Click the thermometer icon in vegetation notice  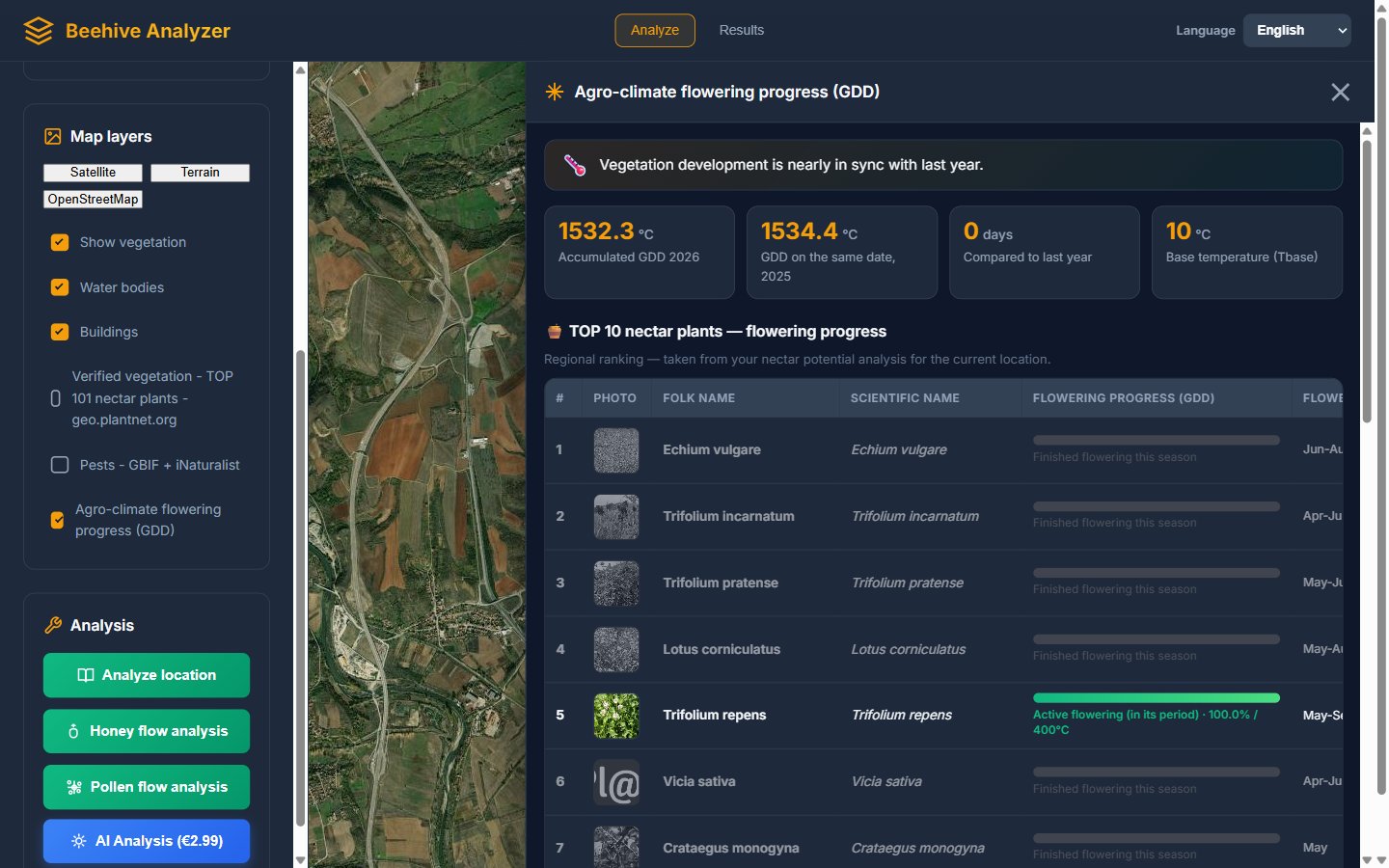575,165
